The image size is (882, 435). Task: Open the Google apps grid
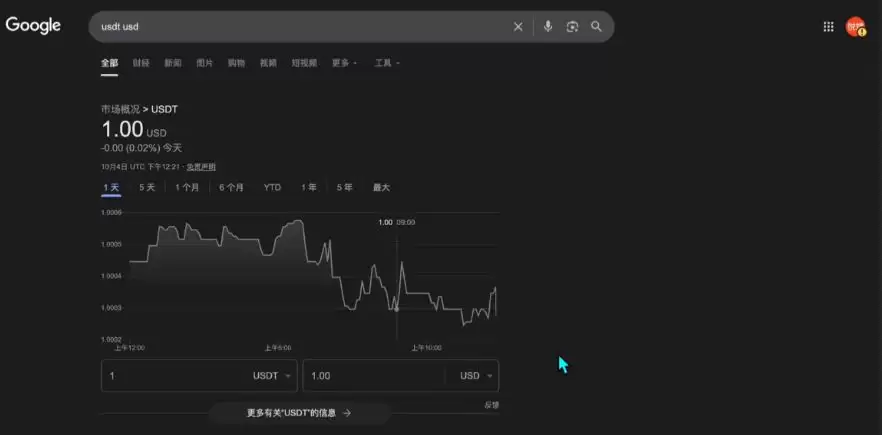tap(829, 26)
